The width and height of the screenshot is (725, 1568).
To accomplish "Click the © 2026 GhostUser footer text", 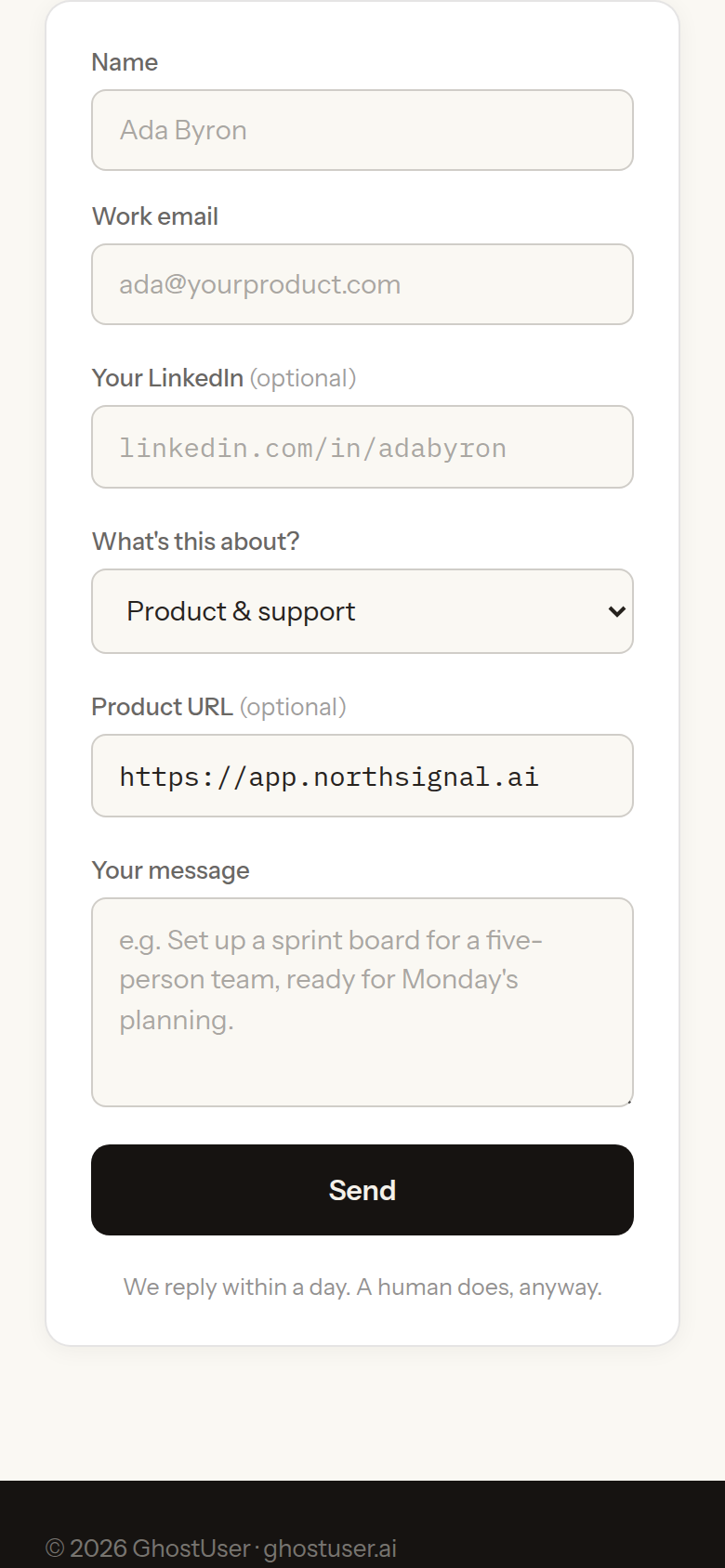I will [148, 1548].
